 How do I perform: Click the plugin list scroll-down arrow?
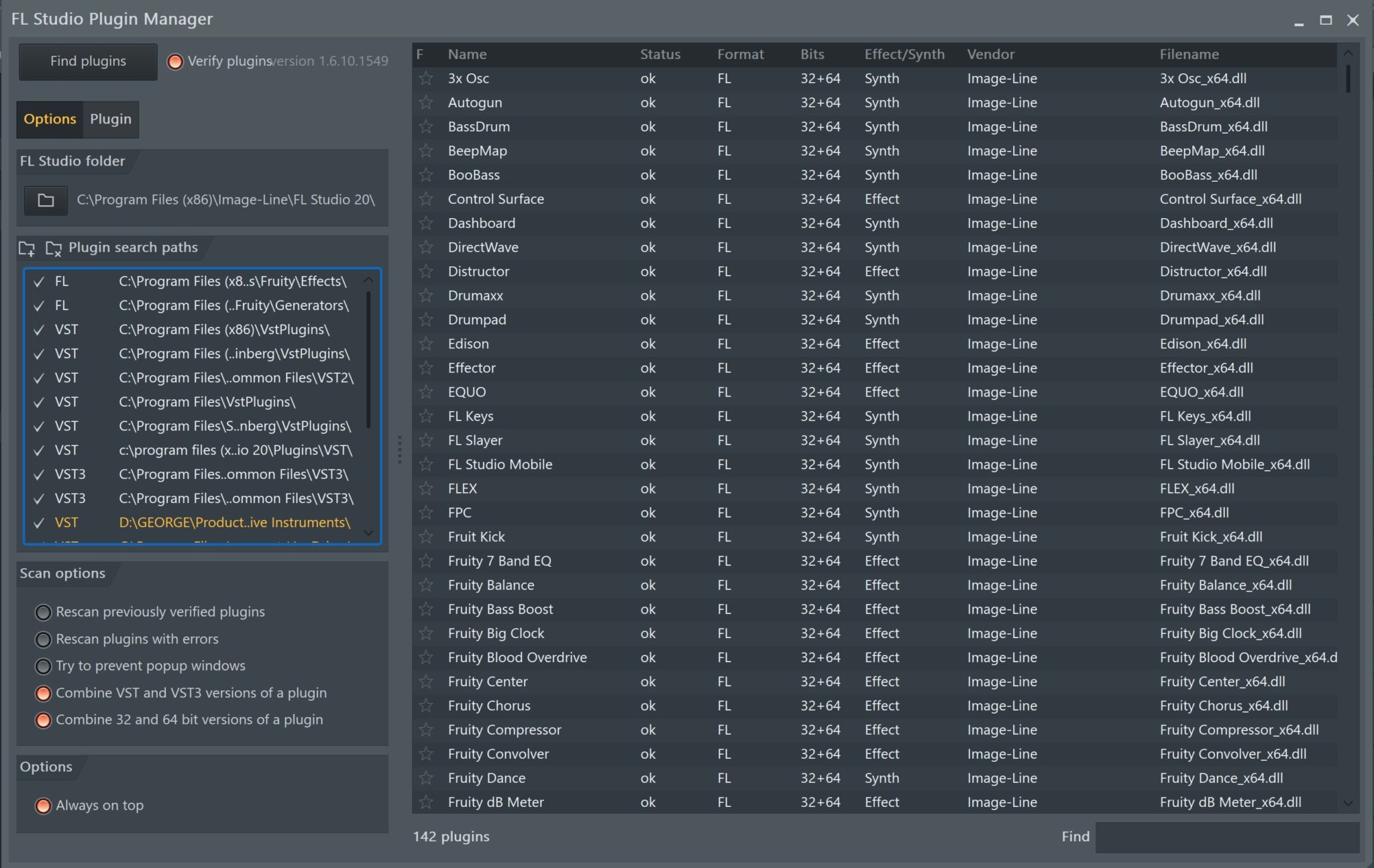(1348, 803)
